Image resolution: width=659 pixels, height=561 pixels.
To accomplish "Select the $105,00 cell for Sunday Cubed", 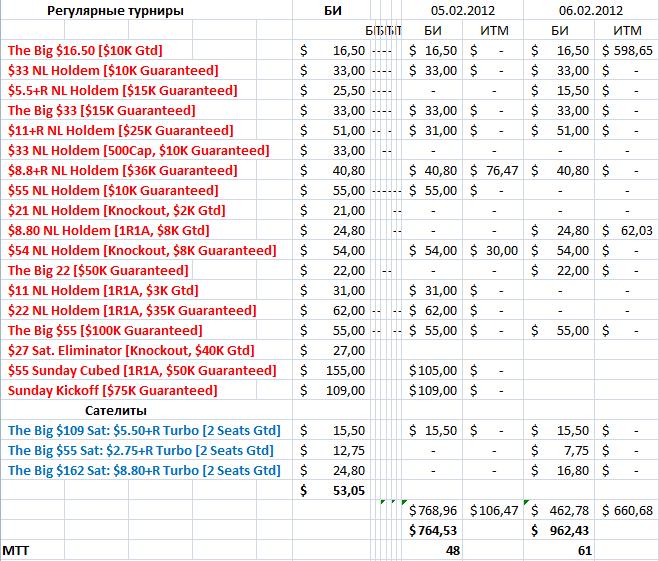I will tap(433, 371).
